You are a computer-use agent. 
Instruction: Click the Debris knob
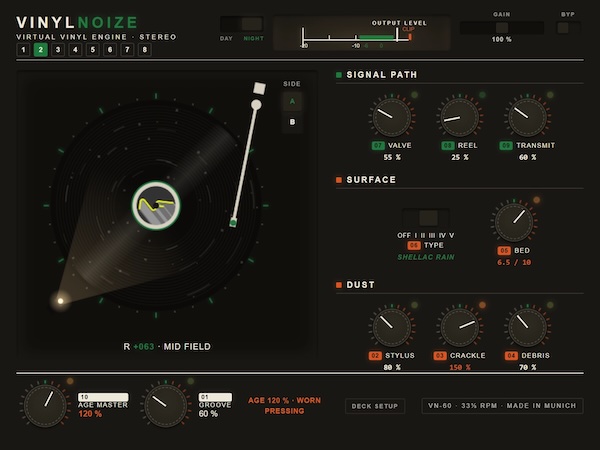tap(528, 328)
